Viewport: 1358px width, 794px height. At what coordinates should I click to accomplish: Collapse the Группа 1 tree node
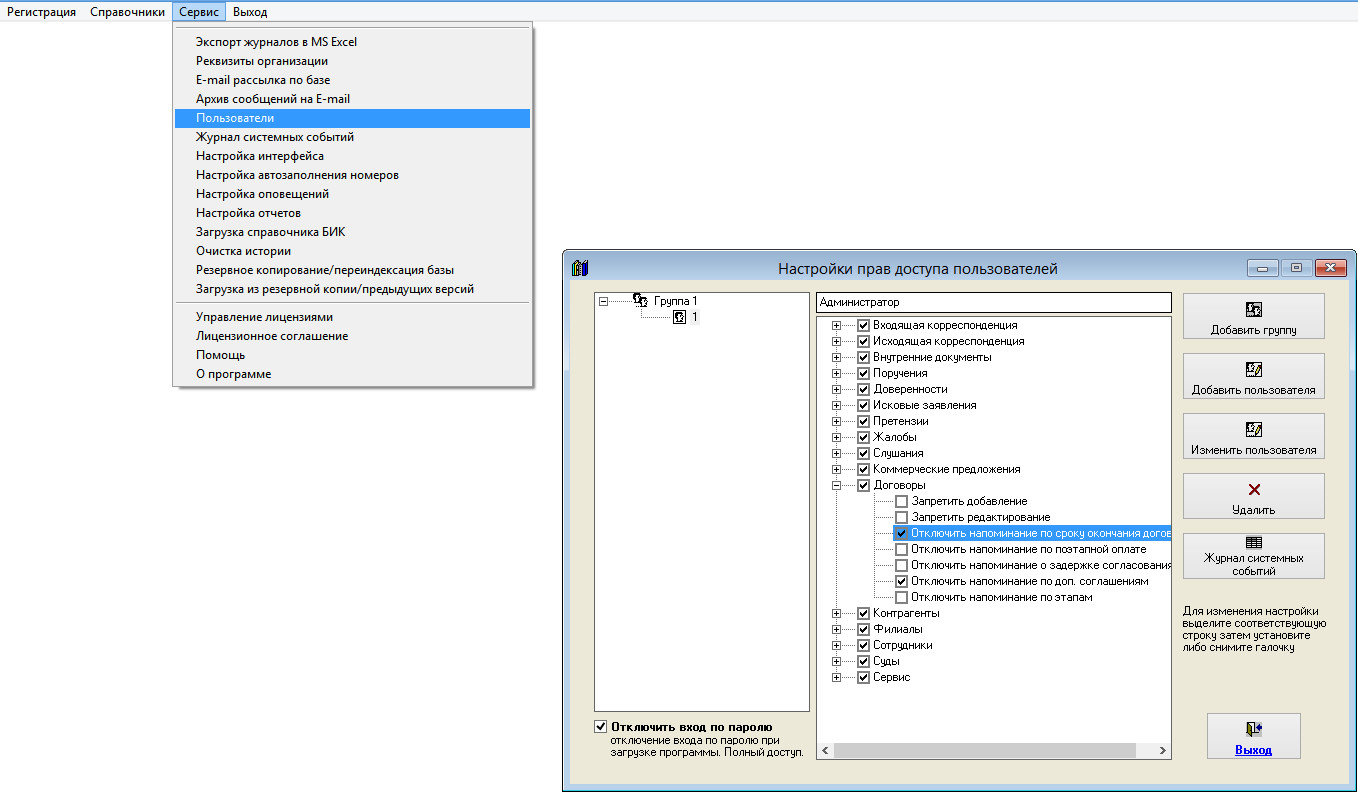click(603, 301)
